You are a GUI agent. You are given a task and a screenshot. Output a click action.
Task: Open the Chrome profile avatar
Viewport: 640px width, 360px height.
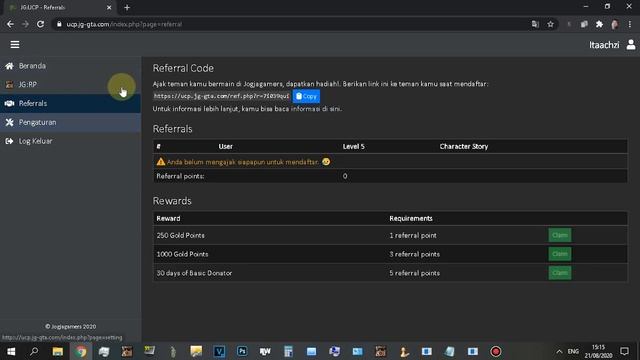614,24
